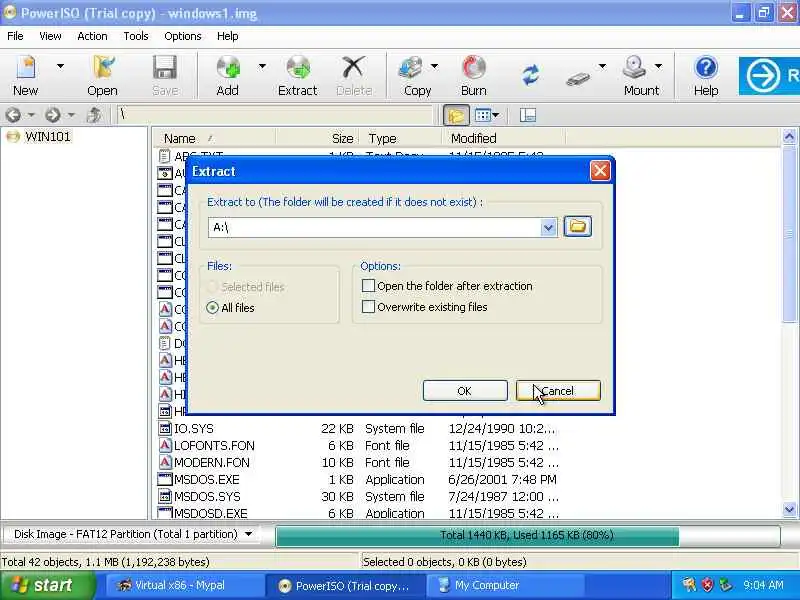
Task: Expand the Add button dropdown arrow
Action: pos(262,66)
